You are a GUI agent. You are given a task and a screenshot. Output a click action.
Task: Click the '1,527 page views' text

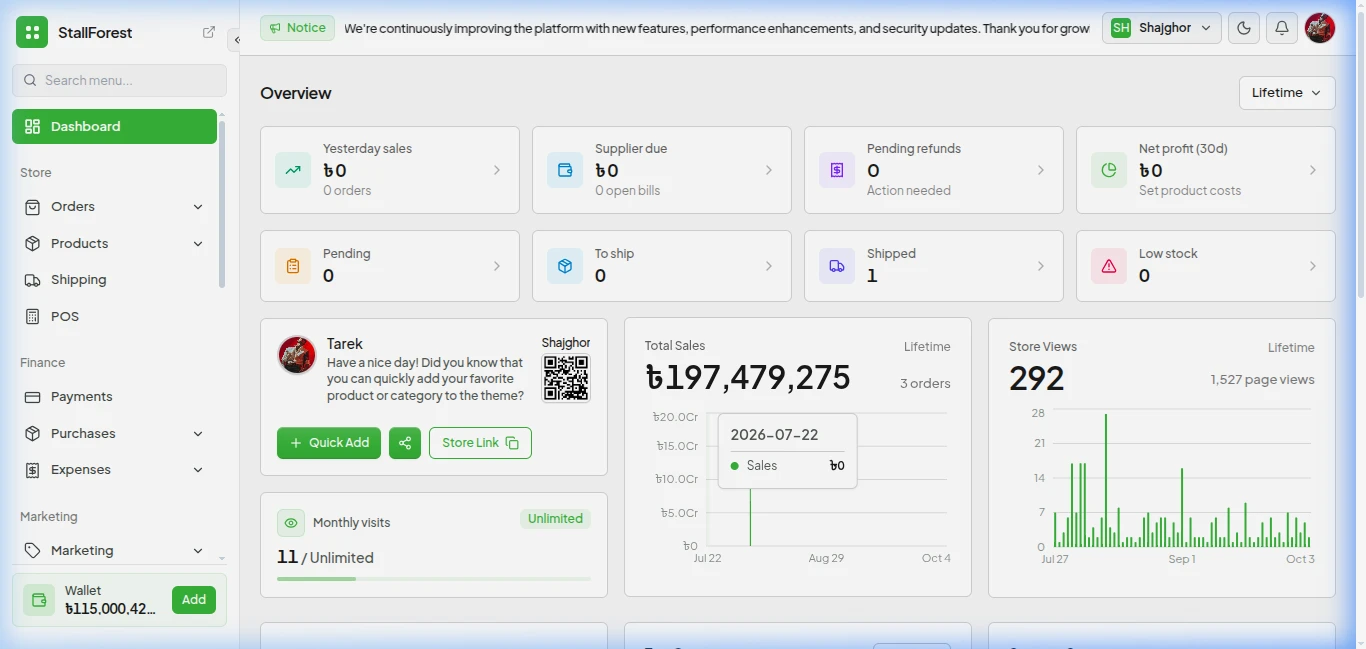pos(1262,380)
